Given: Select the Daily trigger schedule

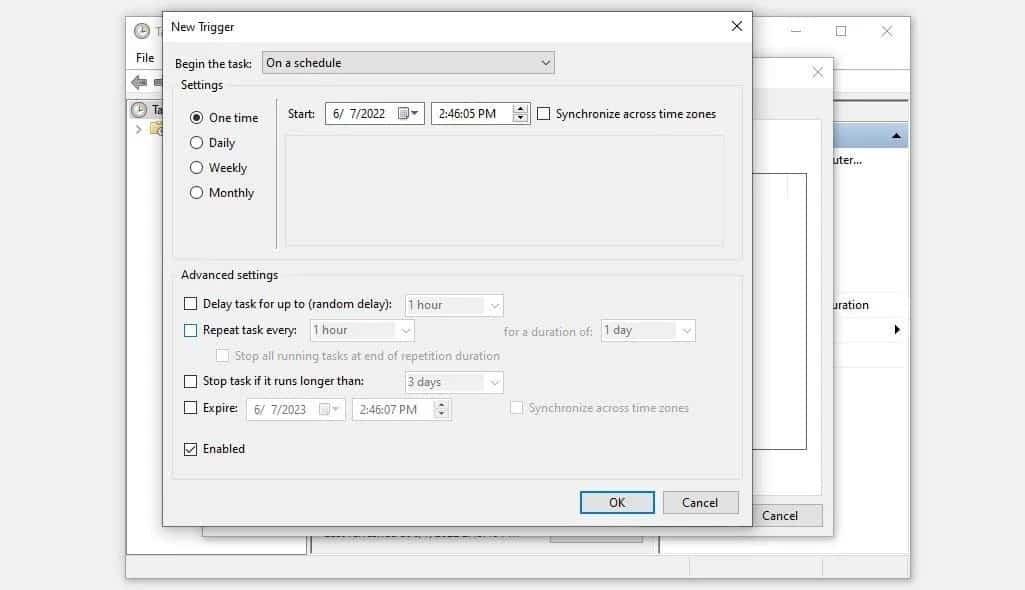Looking at the screenshot, I should 196,142.
